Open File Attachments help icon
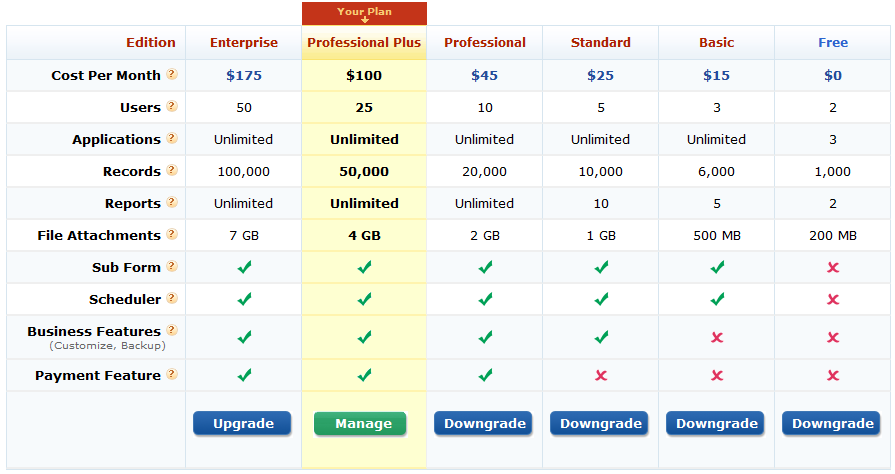Screen dimensions: 895x474 tap(172, 235)
